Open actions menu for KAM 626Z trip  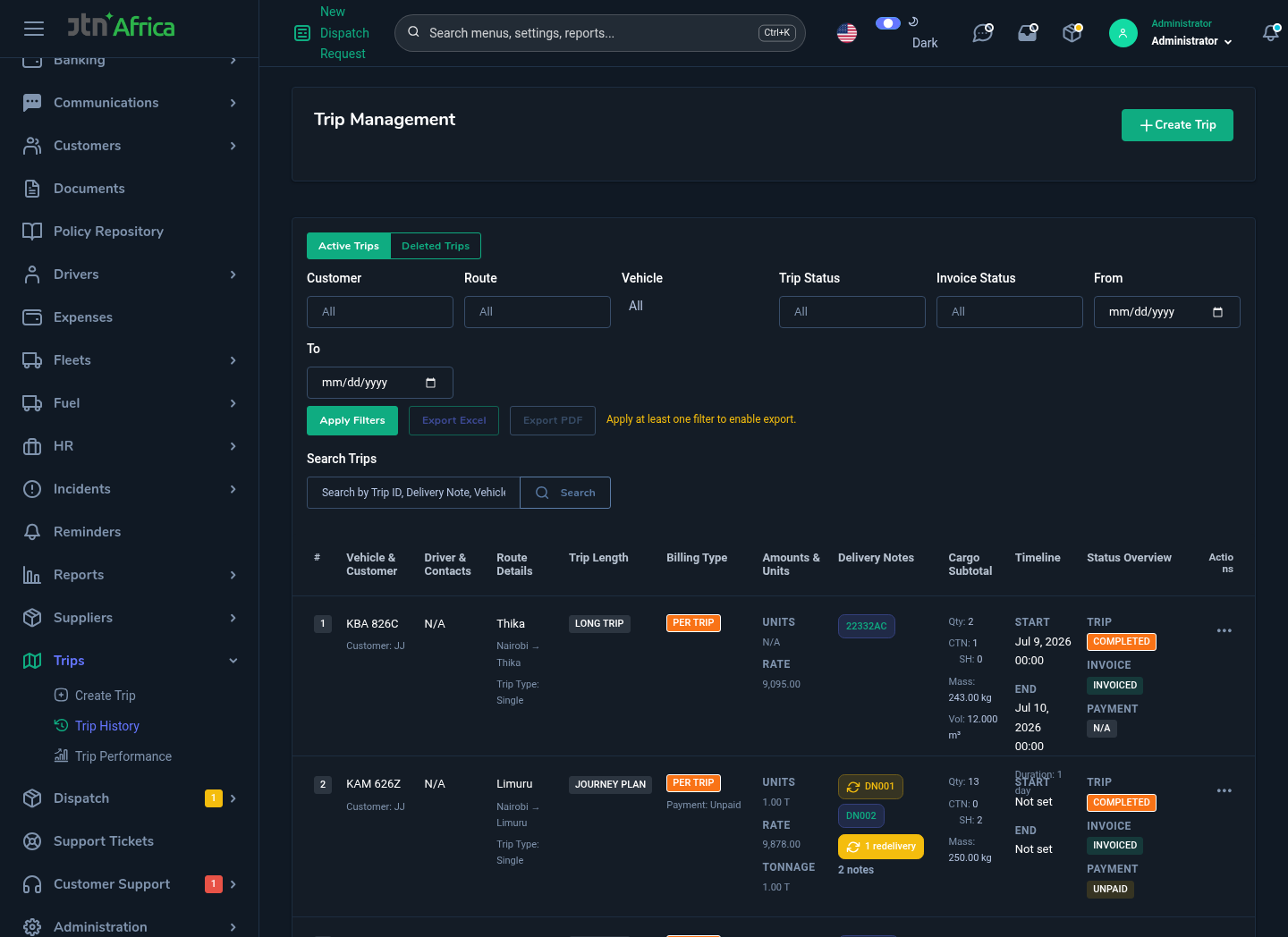[x=1224, y=790]
